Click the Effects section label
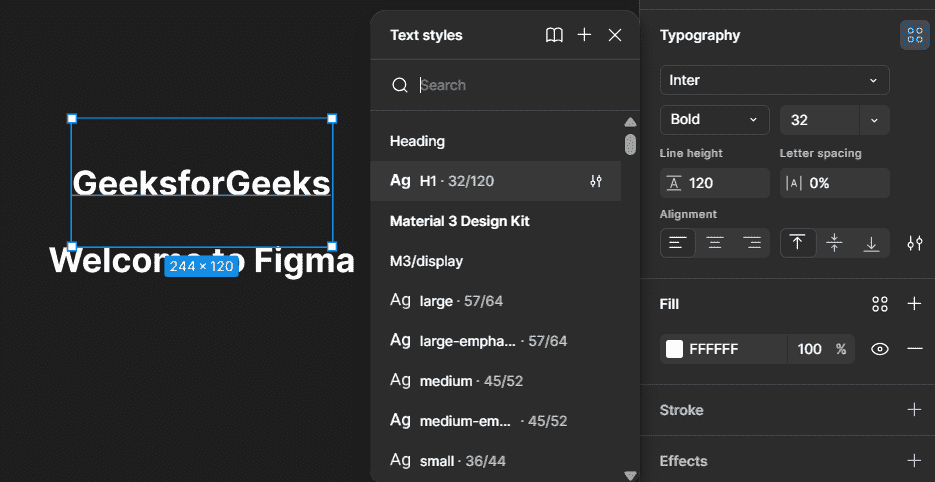Image resolution: width=935 pixels, height=482 pixels. click(x=683, y=461)
